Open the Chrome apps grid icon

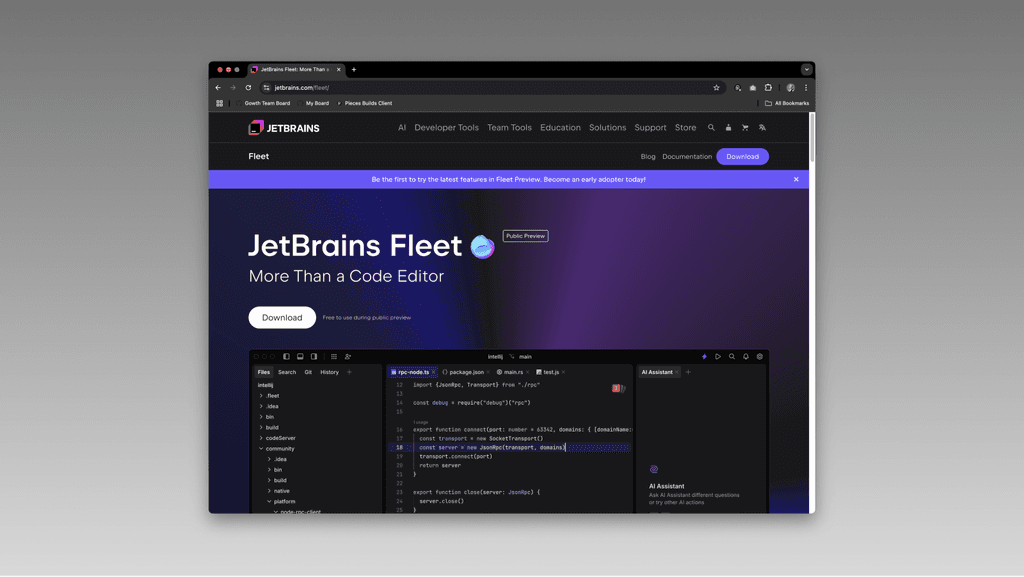point(219,103)
